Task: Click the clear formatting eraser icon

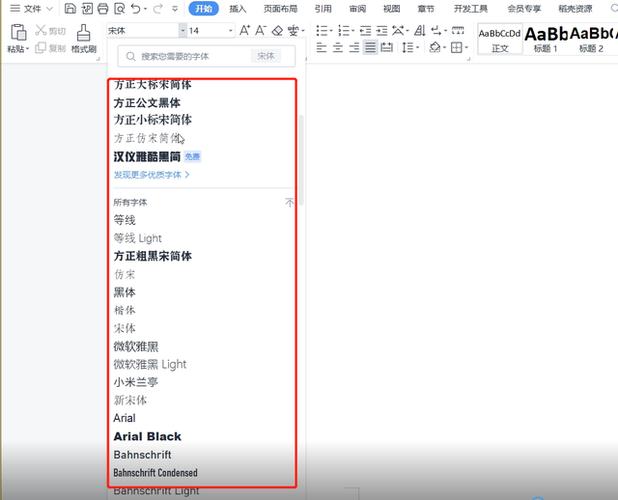Action: click(277, 30)
